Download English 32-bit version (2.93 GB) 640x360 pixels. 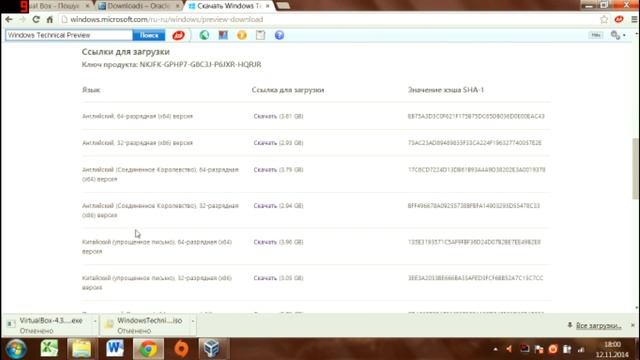tap(265, 143)
